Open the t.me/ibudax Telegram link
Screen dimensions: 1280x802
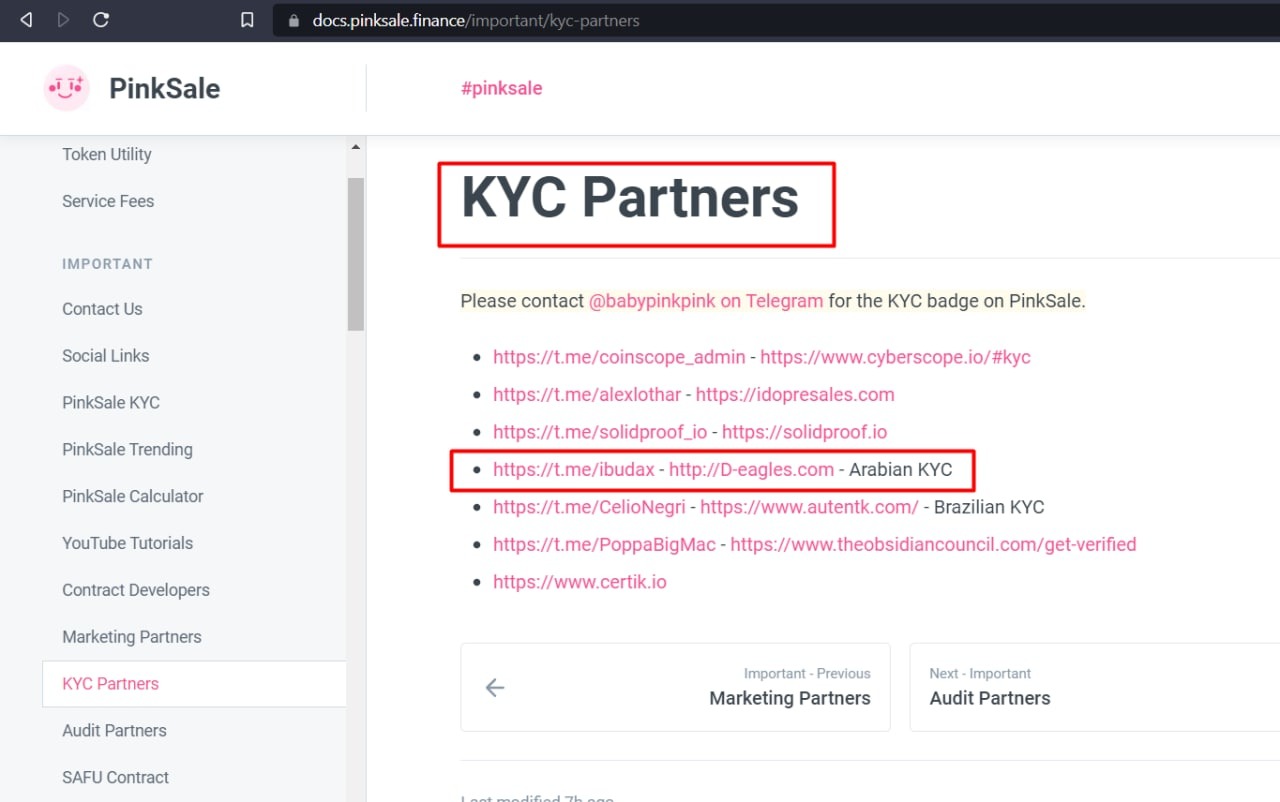click(x=574, y=469)
